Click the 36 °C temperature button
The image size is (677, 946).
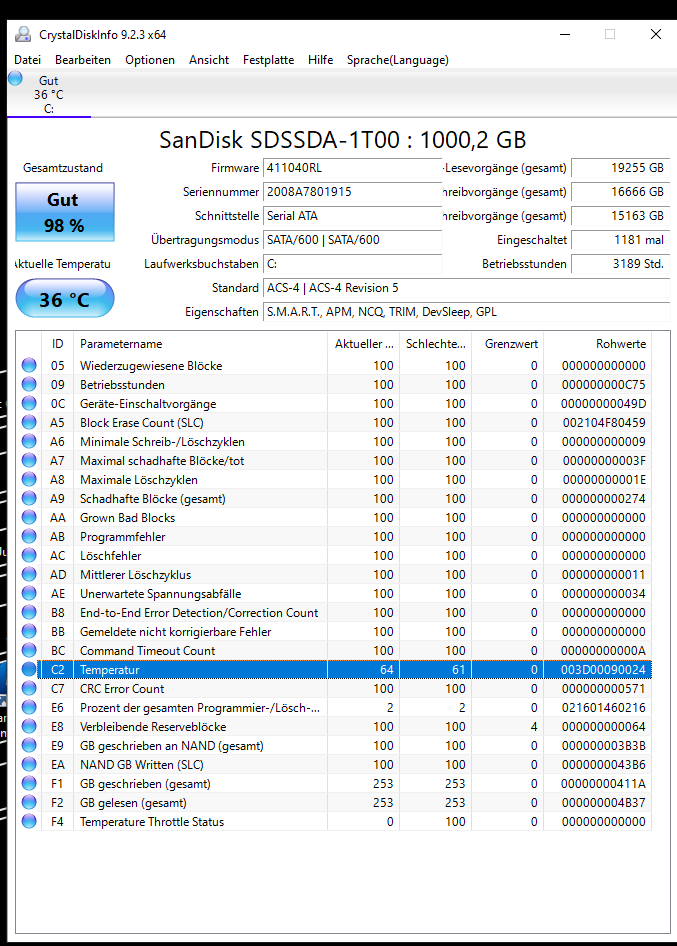pyautogui.click(x=65, y=299)
